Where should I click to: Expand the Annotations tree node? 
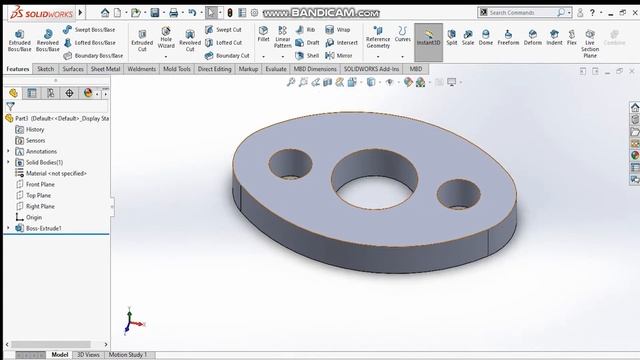(8, 151)
